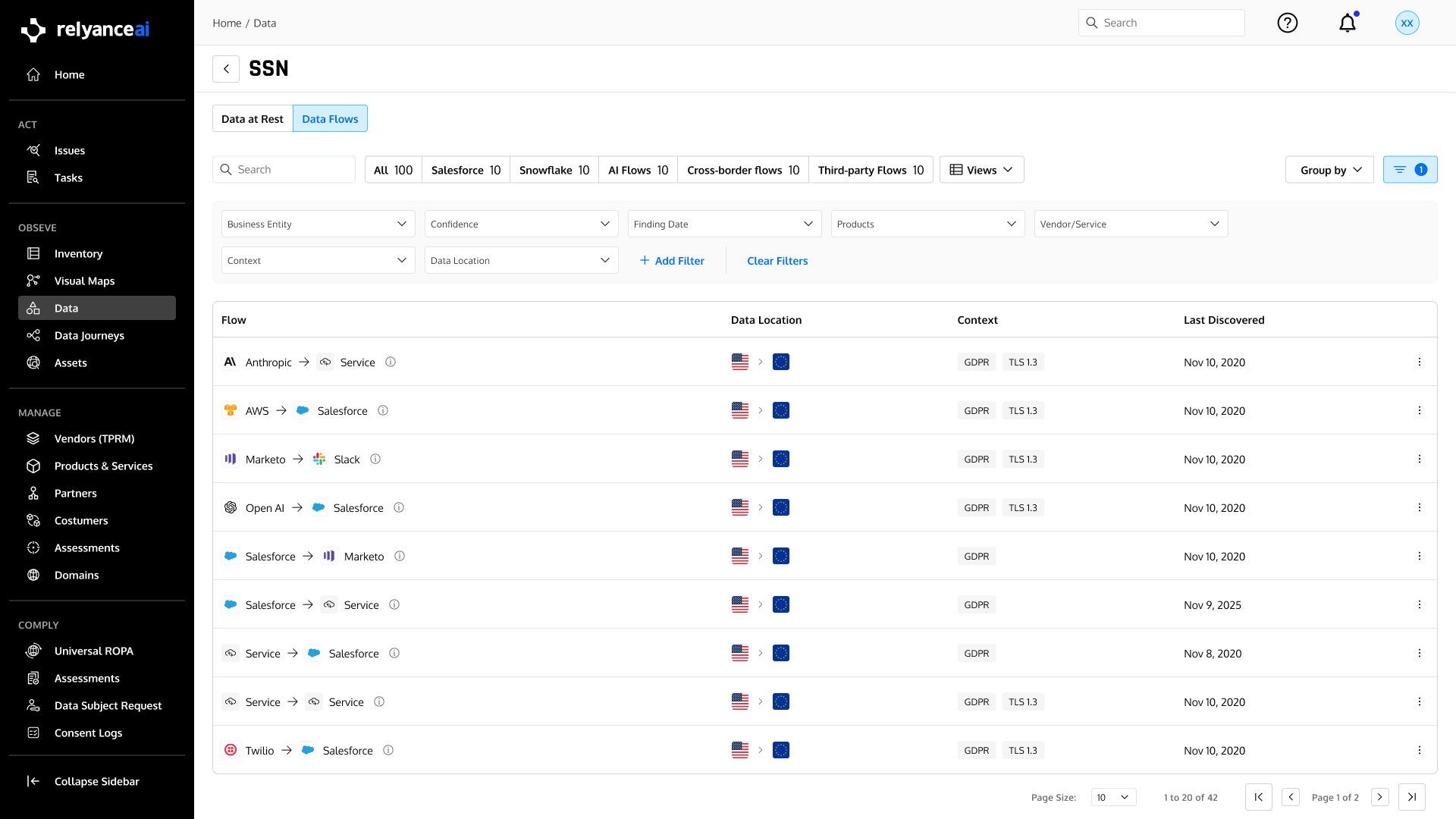The height and width of the screenshot is (819, 1456).
Task: Click the notifications bell icon
Action: click(x=1347, y=23)
